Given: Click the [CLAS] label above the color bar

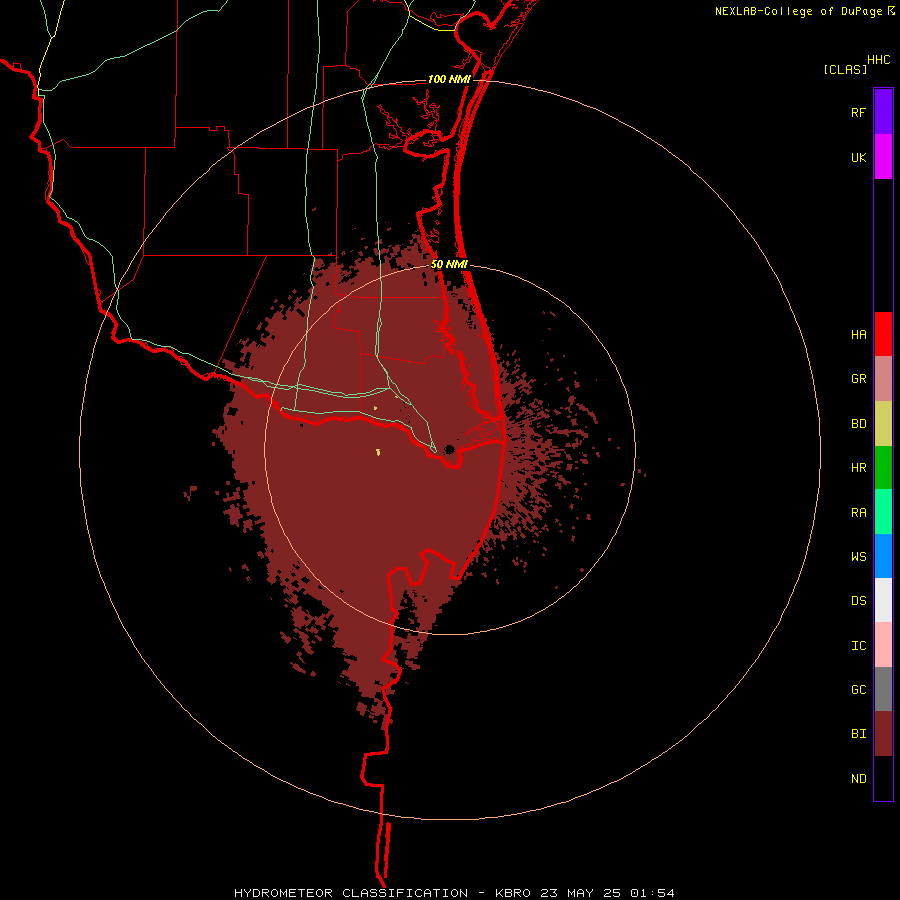Looking at the screenshot, I should (x=845, y=69).
